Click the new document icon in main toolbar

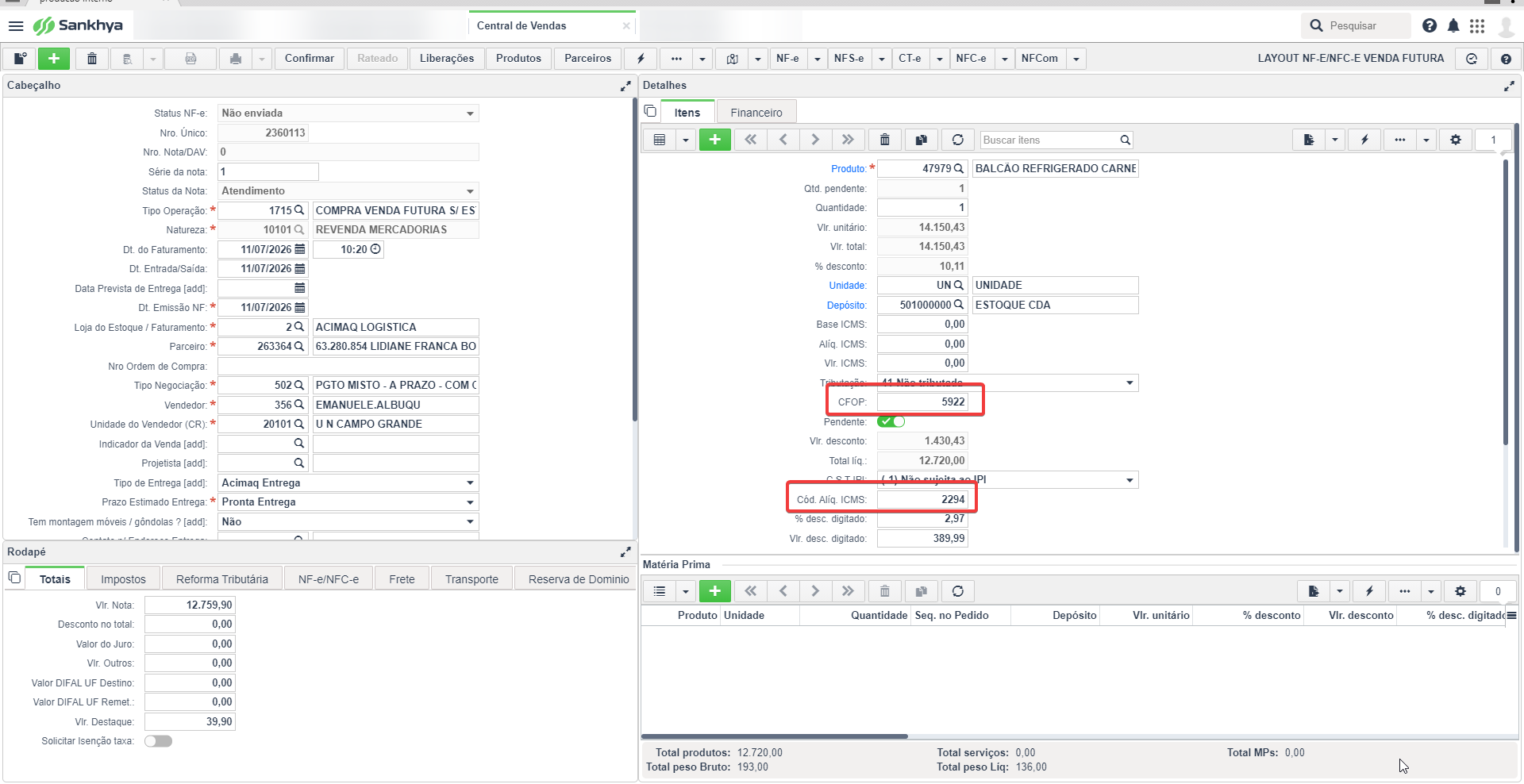(20, 59)
